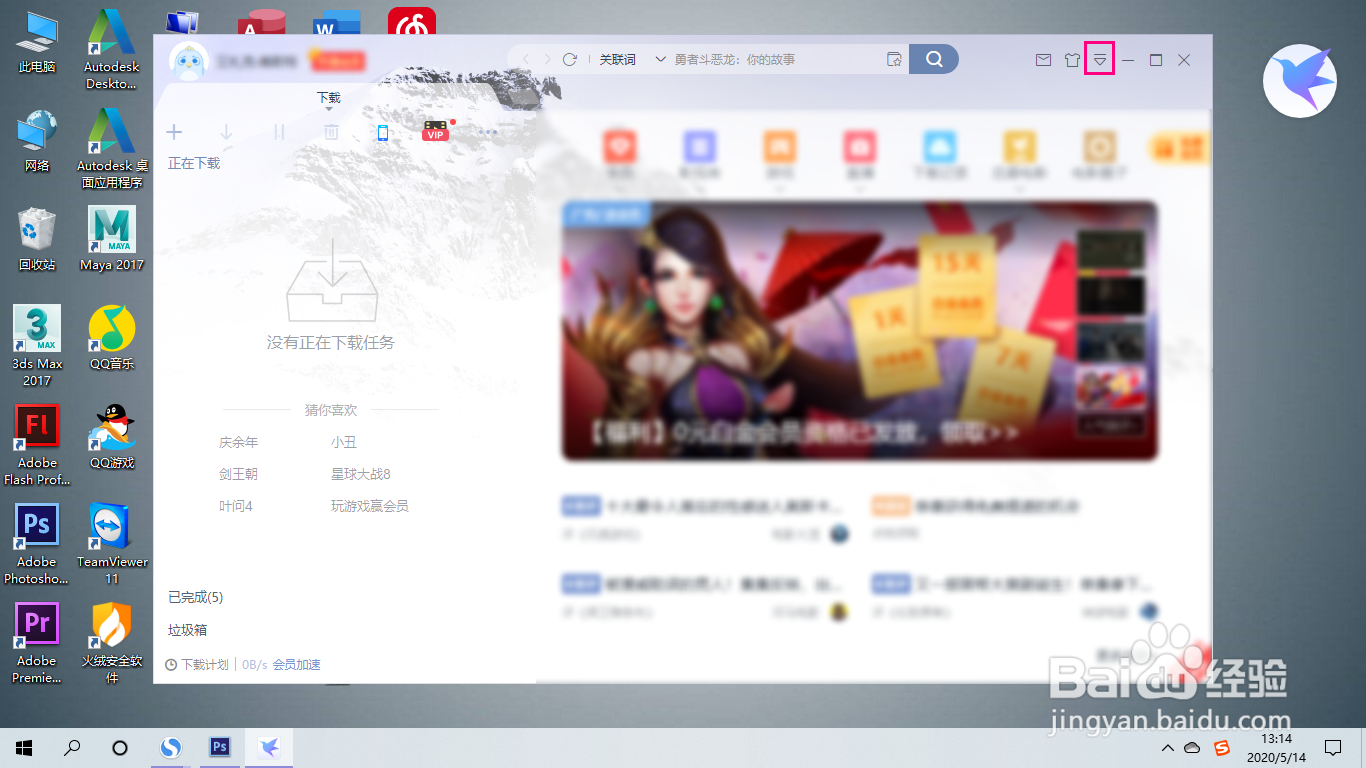Select the 下载 tab
The width and height of the screenshot is (1366, 768).
(329, 98)
